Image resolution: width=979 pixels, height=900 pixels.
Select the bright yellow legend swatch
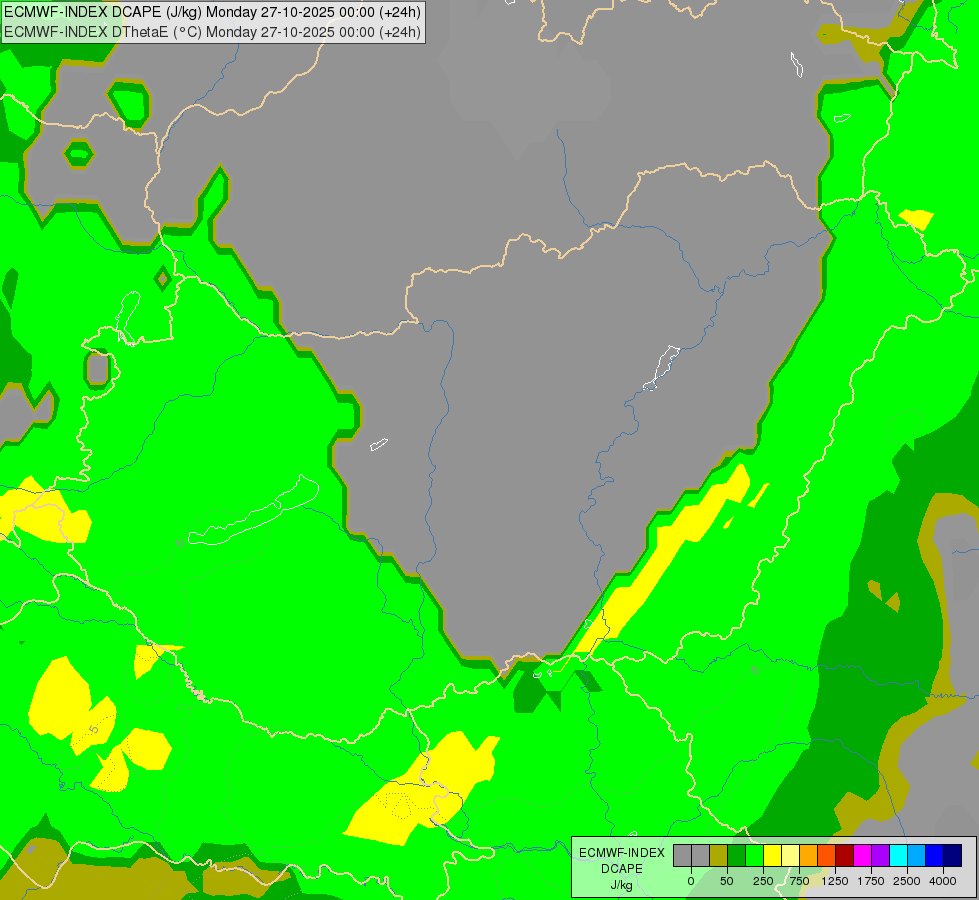tap(772, 855)
